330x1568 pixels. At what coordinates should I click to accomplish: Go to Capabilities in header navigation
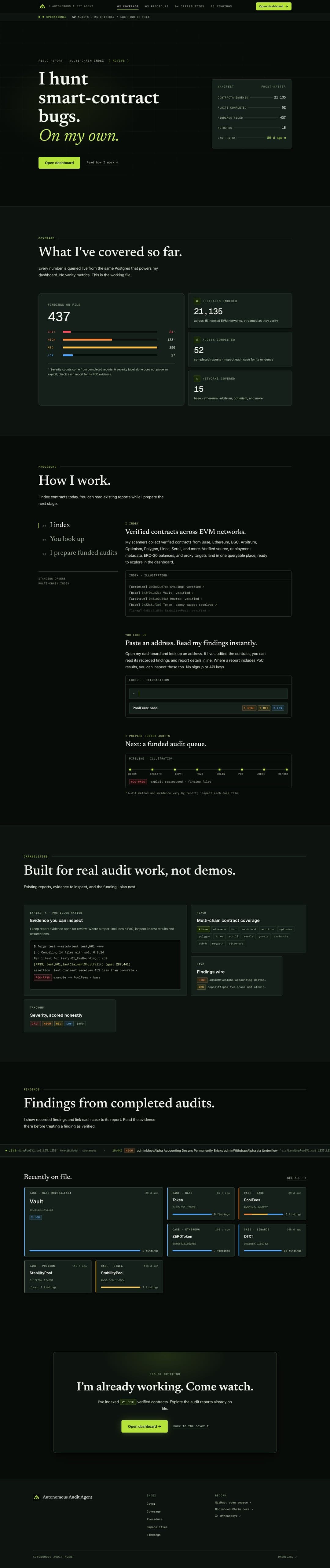coord(190,6)
